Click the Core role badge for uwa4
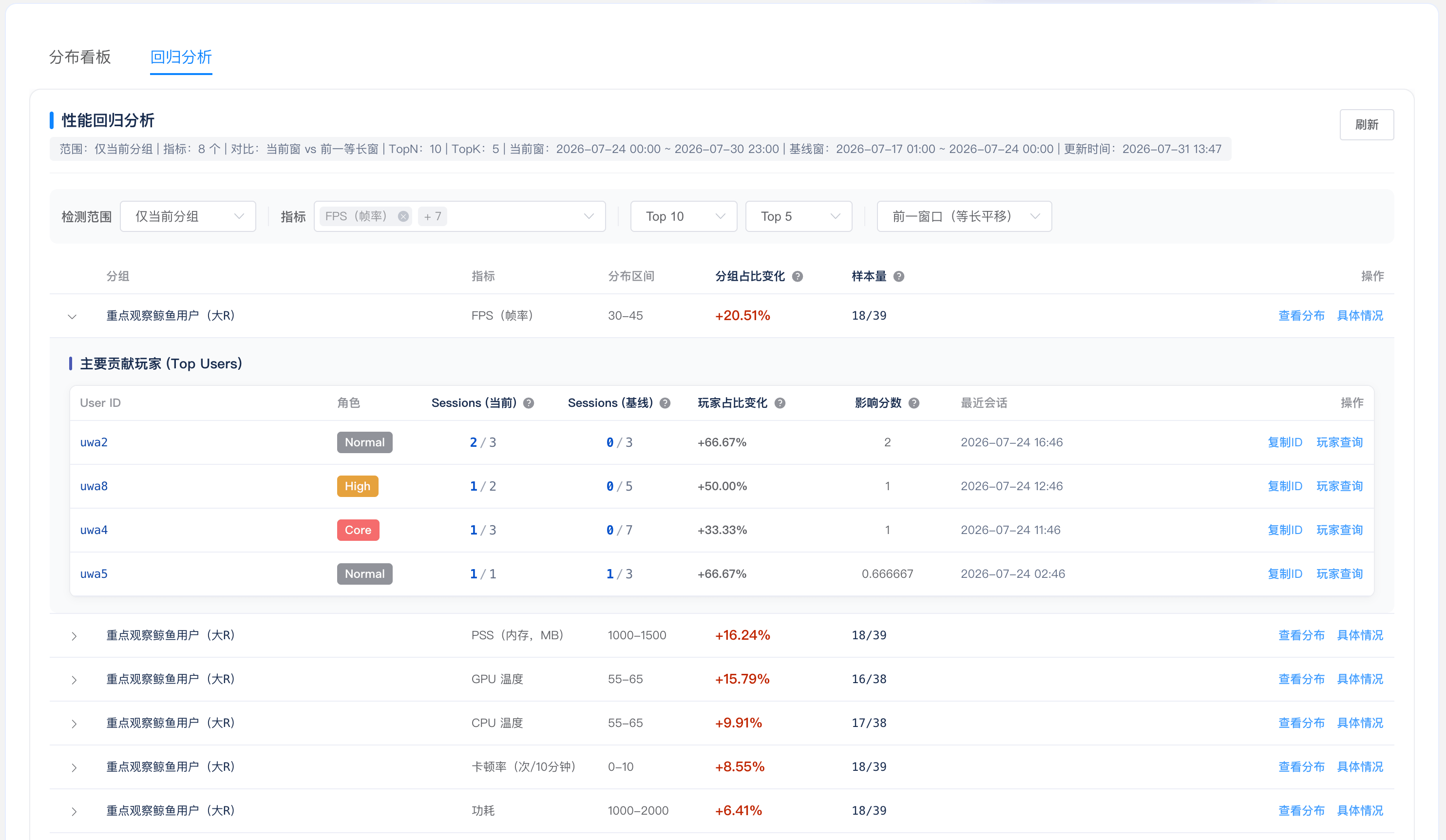Image resolution: width=1446 pixels, height=840 pixels. coord(358,530)
